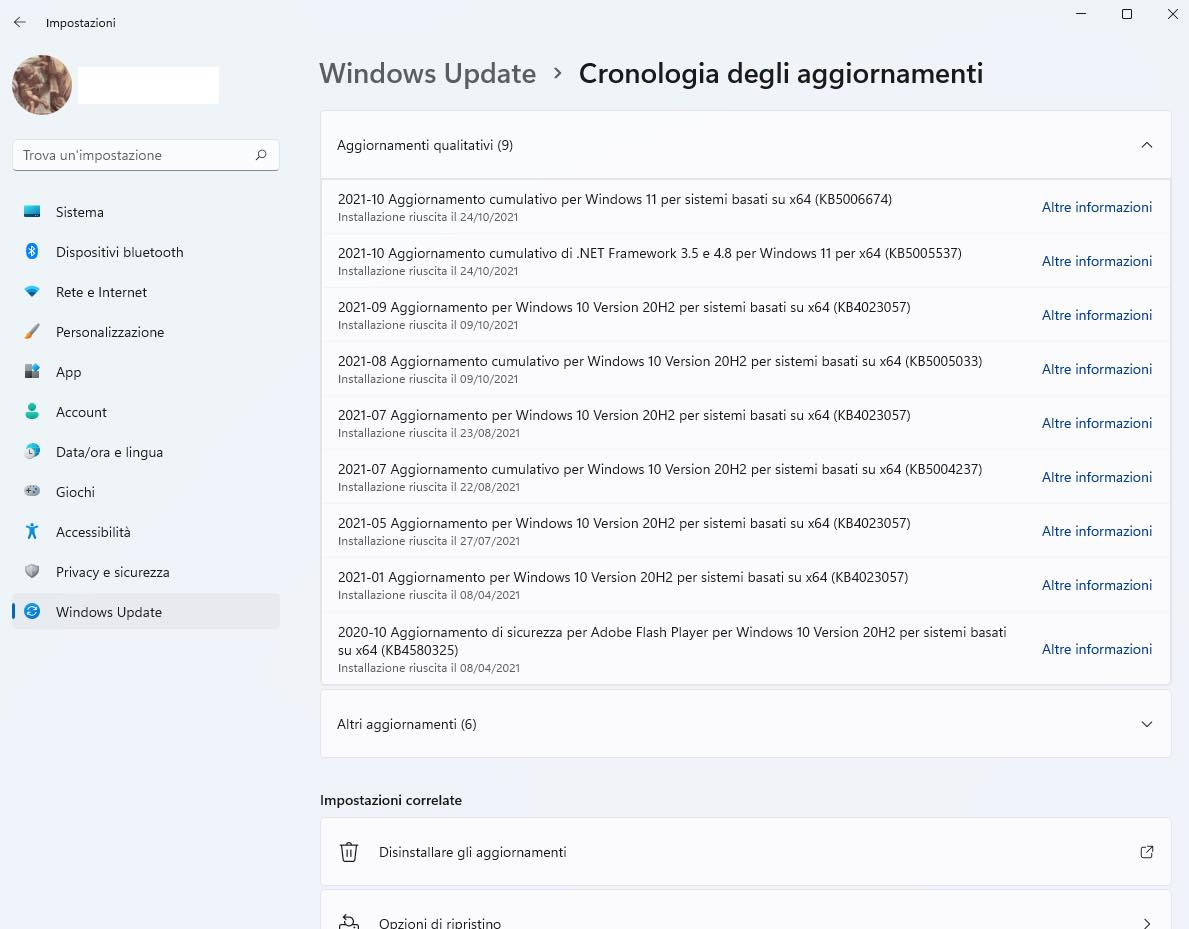The image size is (1189, 929).
Task: Open Altre informazioni for KB5004237
Action: (x=1096, y=477)
